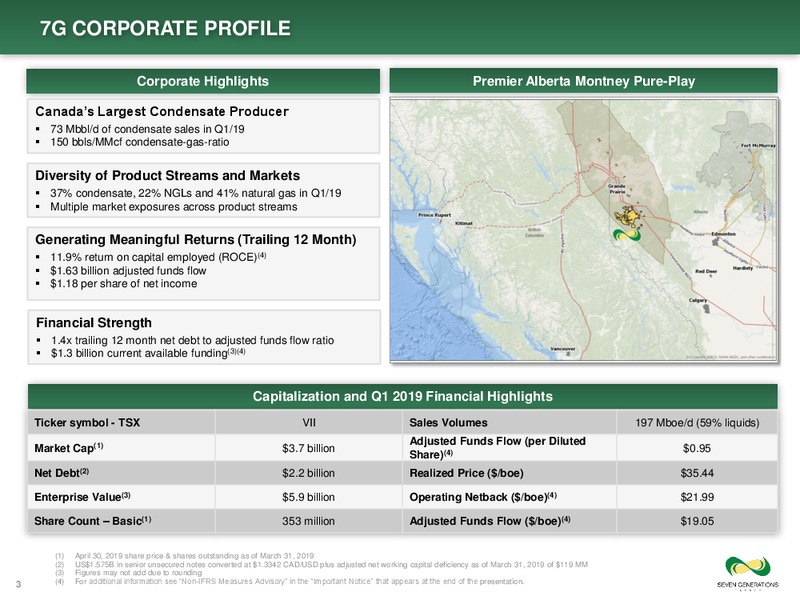Viewport: 800px width, 600px height.
Task: Click the '$3.7 billion' value
Action: (308, 448)
